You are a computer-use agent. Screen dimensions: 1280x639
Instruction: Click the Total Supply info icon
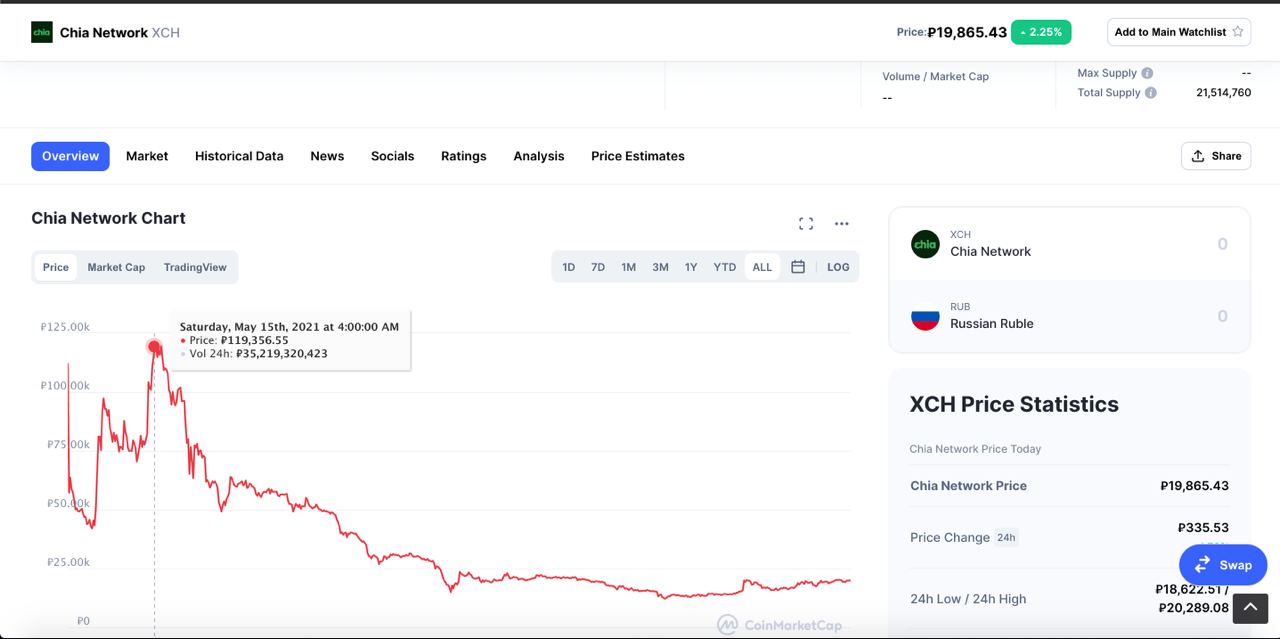coord(1151,93)
